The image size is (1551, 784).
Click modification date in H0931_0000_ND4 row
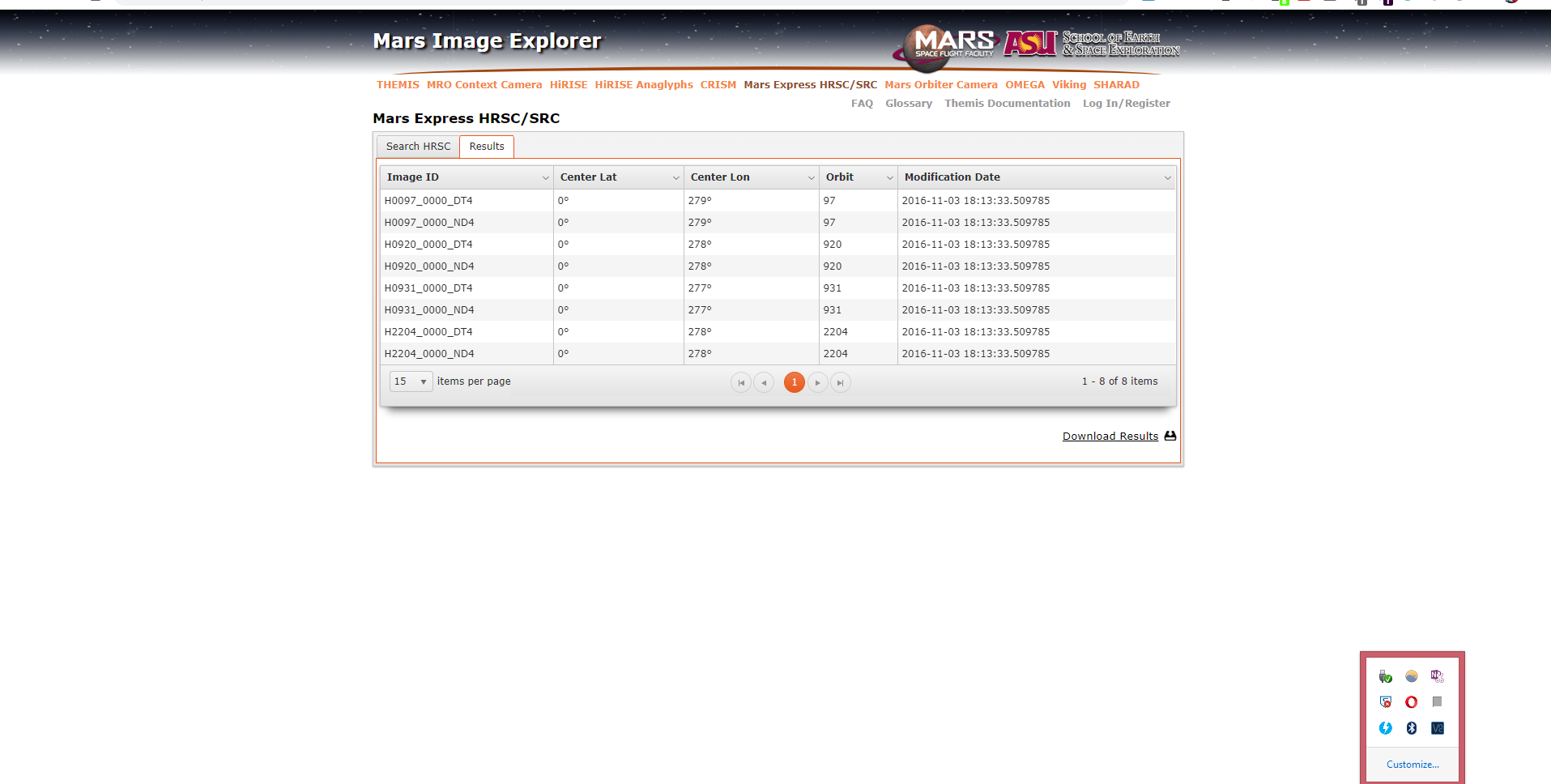coord(976,310)
